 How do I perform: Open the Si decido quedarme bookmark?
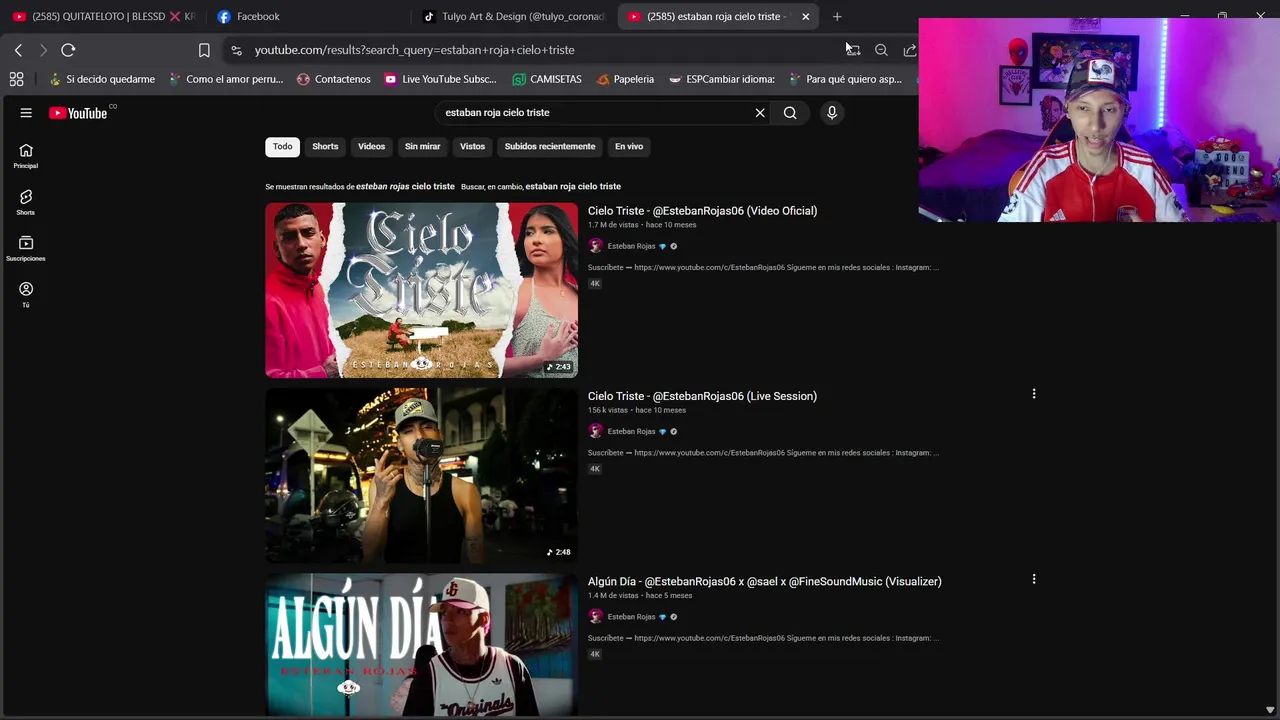[x=102, y=79]
